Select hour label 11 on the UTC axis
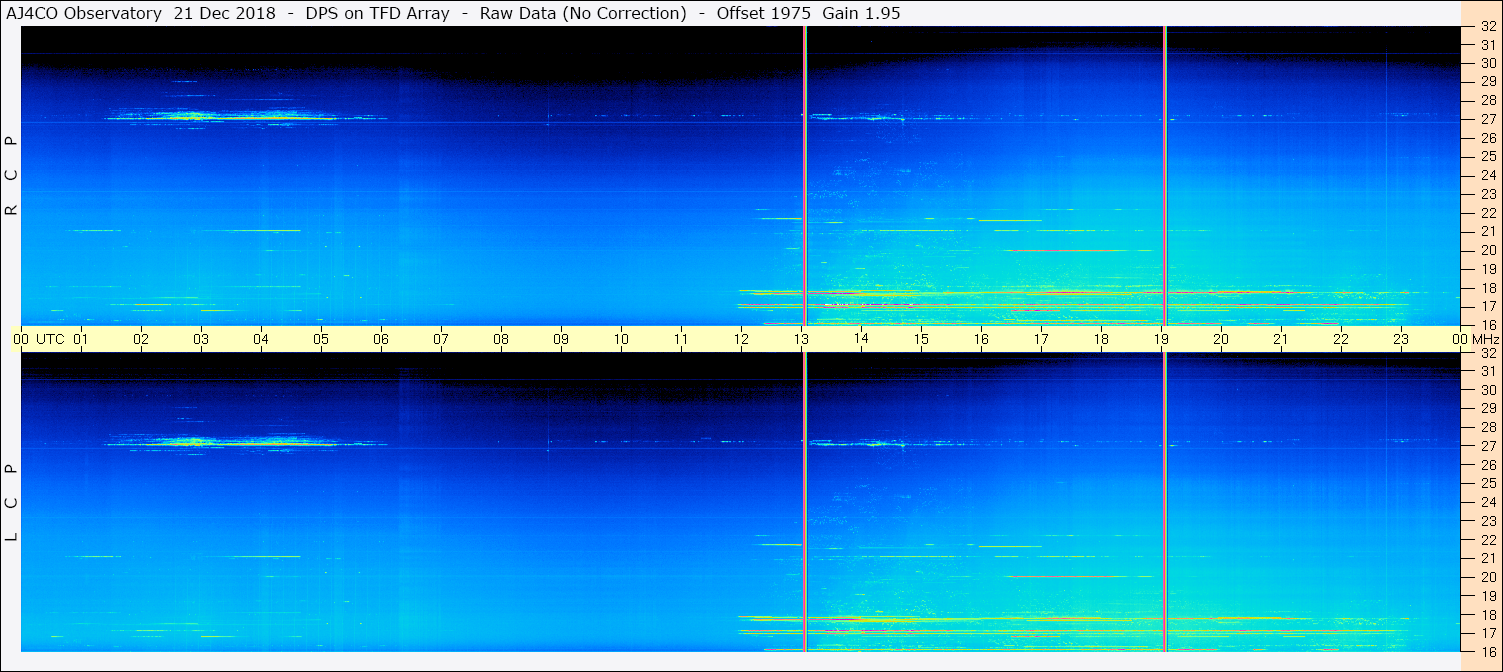Screen dimensions: 1503x672 (681, 339)
